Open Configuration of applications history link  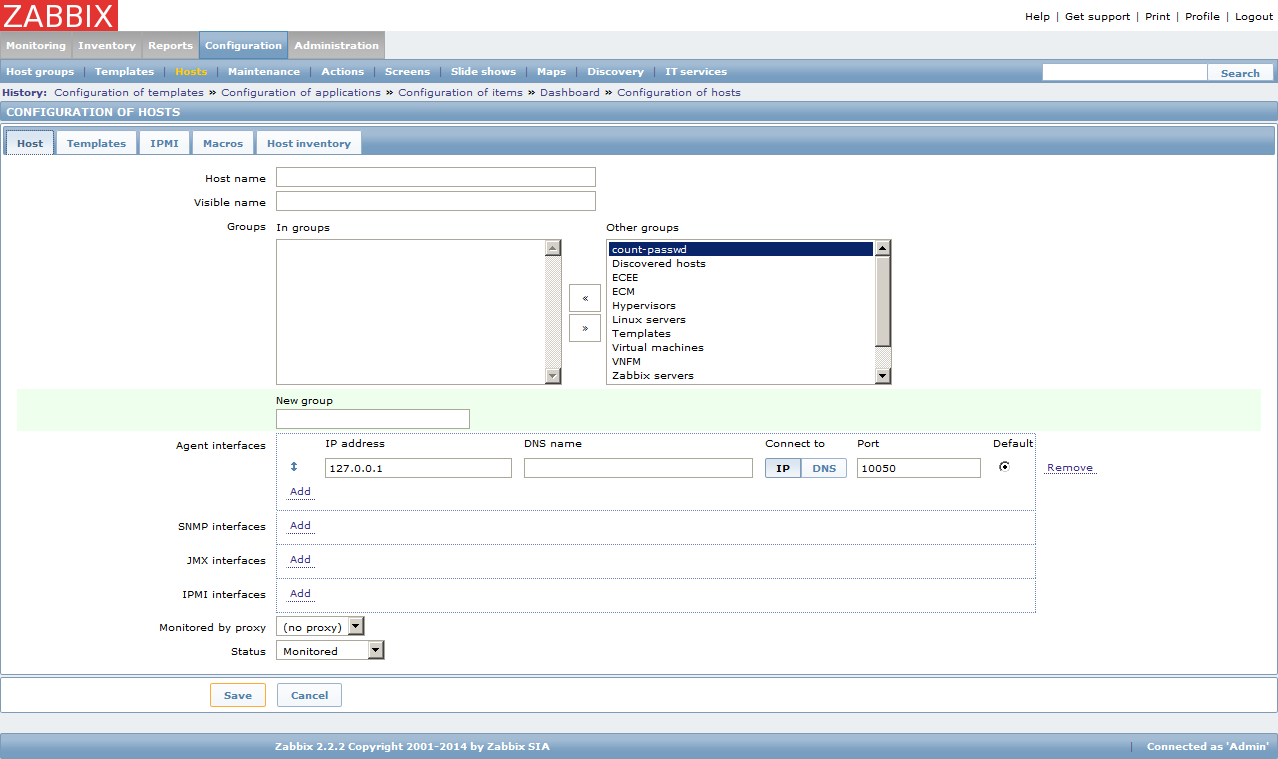(301, 92)
